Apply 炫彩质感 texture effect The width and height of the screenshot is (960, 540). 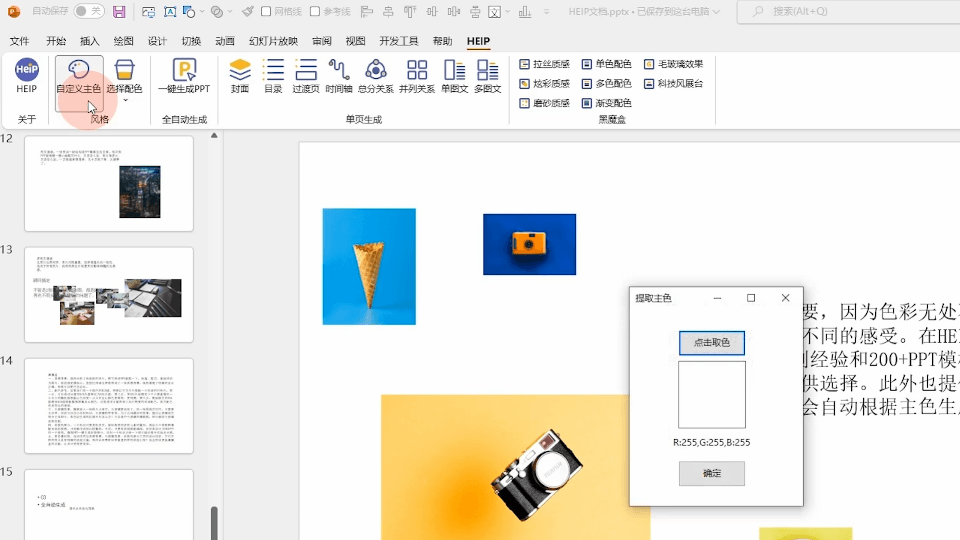[544, 83]
